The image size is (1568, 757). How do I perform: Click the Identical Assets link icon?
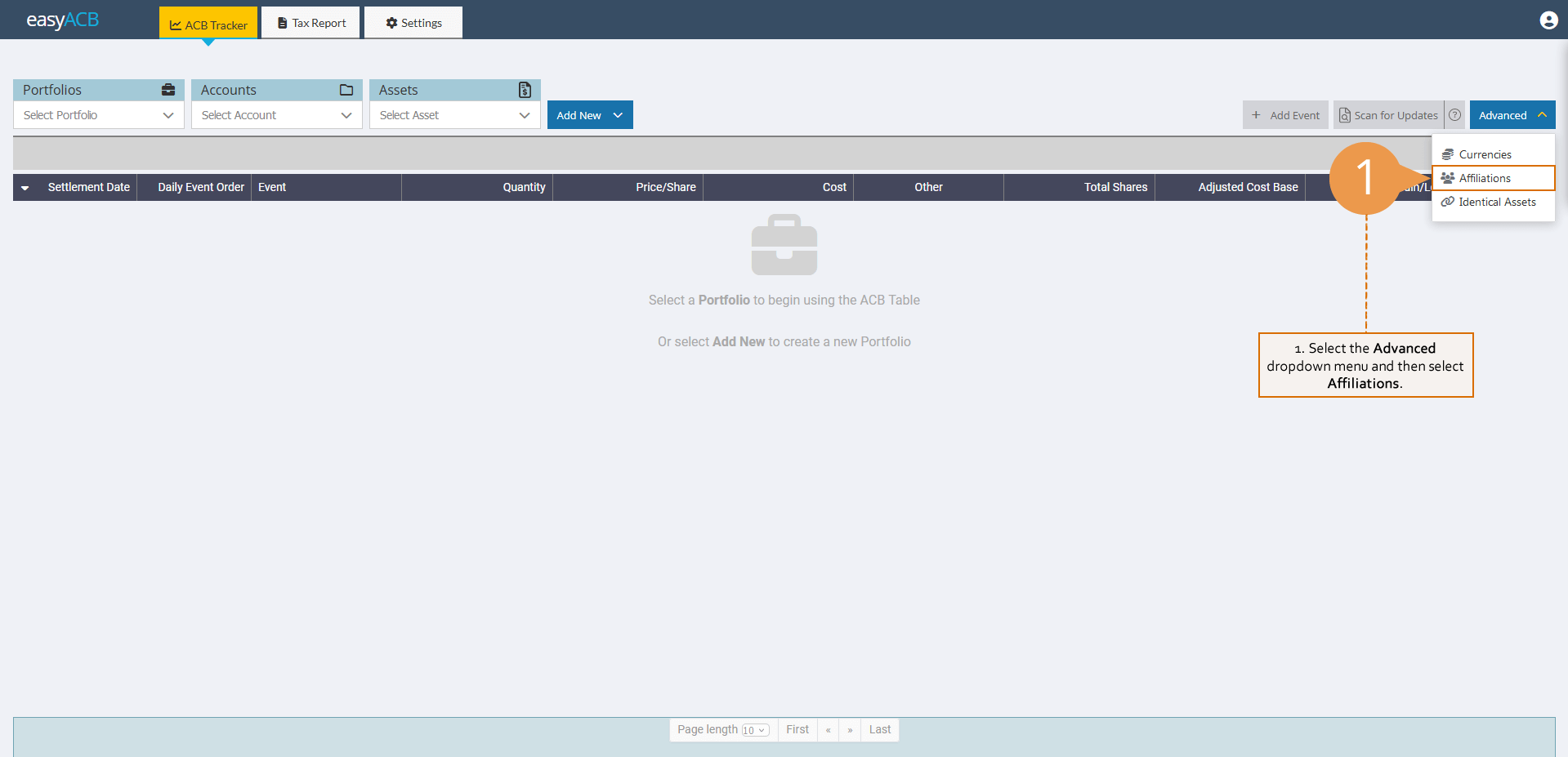tap(1447, 202)
